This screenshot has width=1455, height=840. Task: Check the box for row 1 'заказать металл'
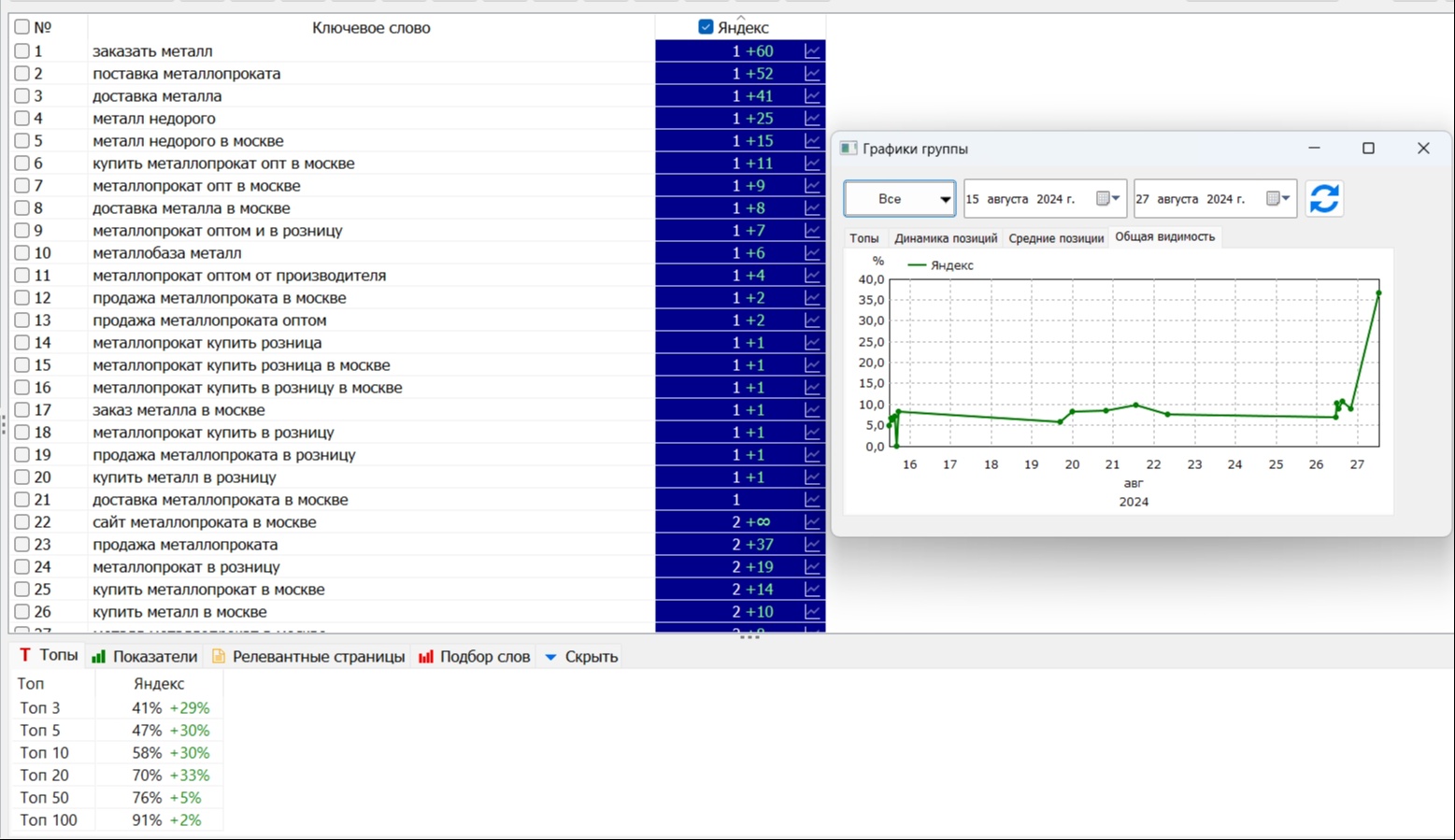(x=22, y=51)
